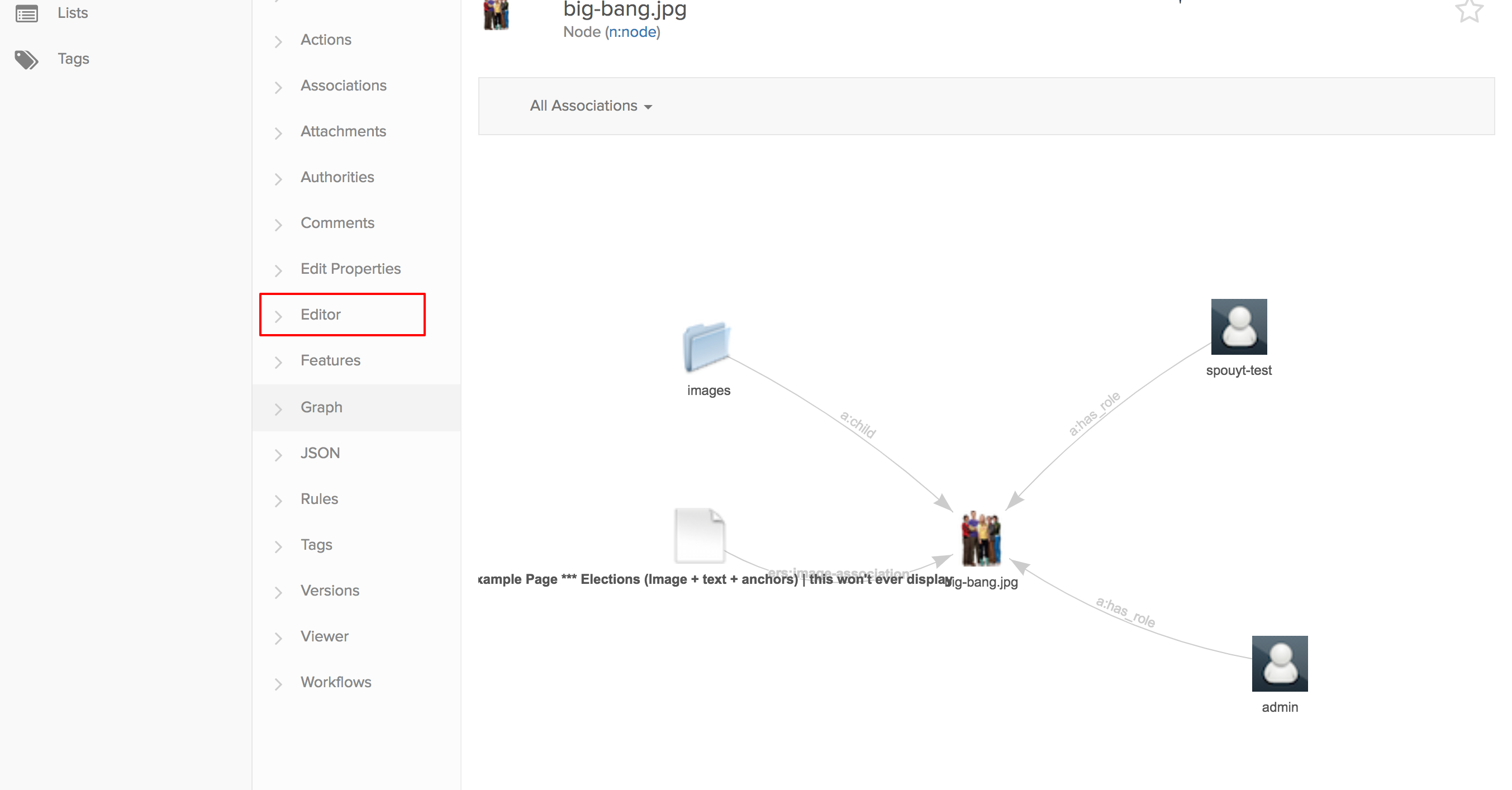Viewport: 1512px width, 790px height.
Task: Expand the Features chevron
Action: coord(279,362)
